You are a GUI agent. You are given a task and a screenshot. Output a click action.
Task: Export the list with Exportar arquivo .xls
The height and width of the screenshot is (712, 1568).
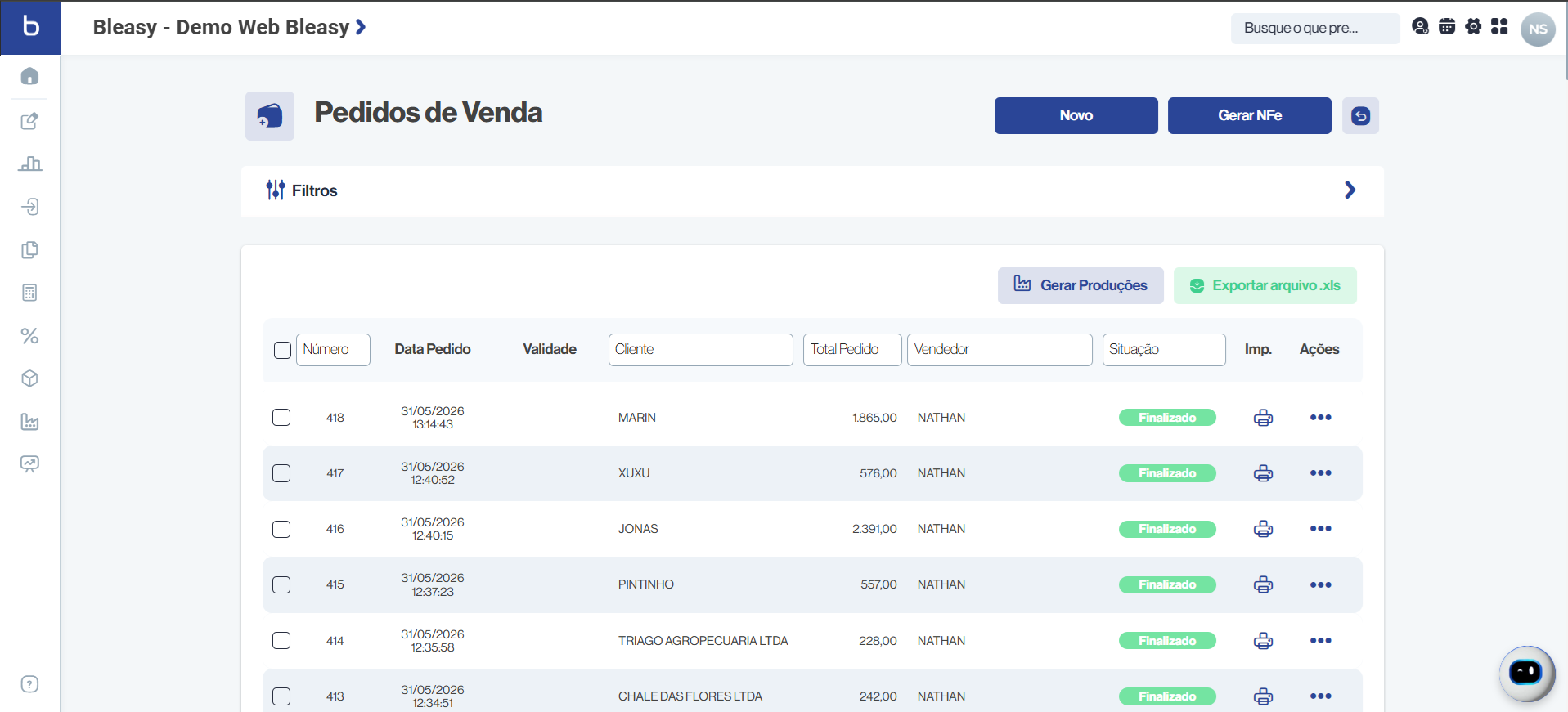(1265, 285)
